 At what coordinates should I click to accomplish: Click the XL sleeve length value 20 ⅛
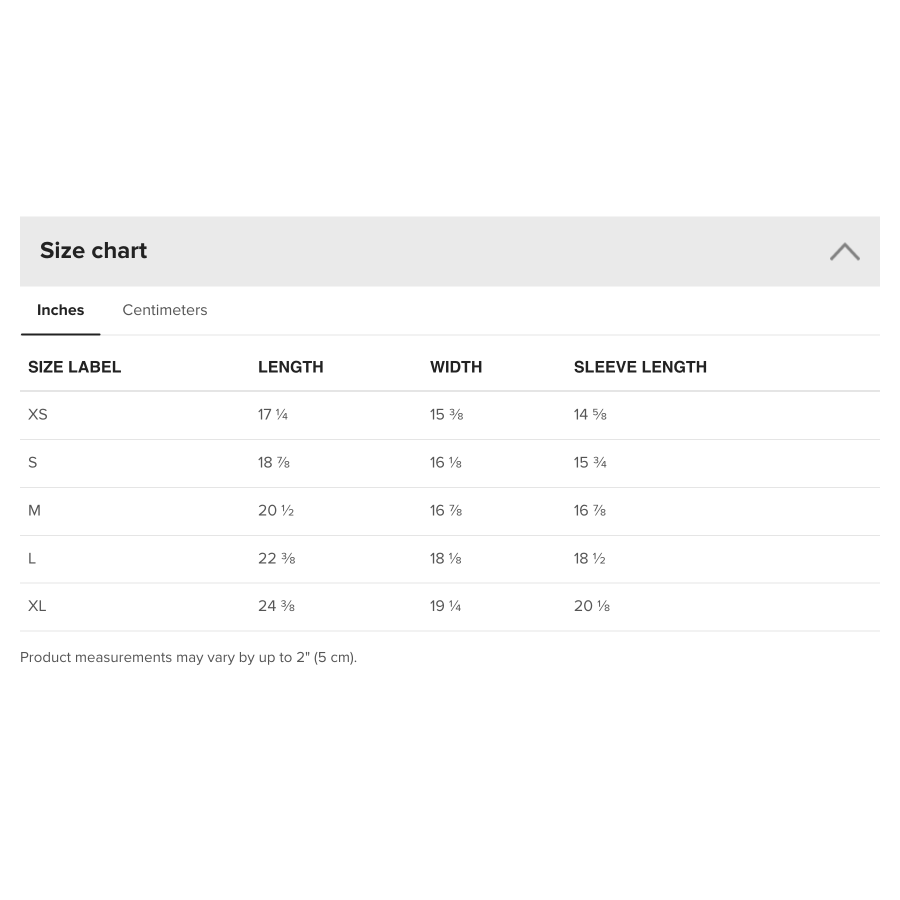pos(592,606)
